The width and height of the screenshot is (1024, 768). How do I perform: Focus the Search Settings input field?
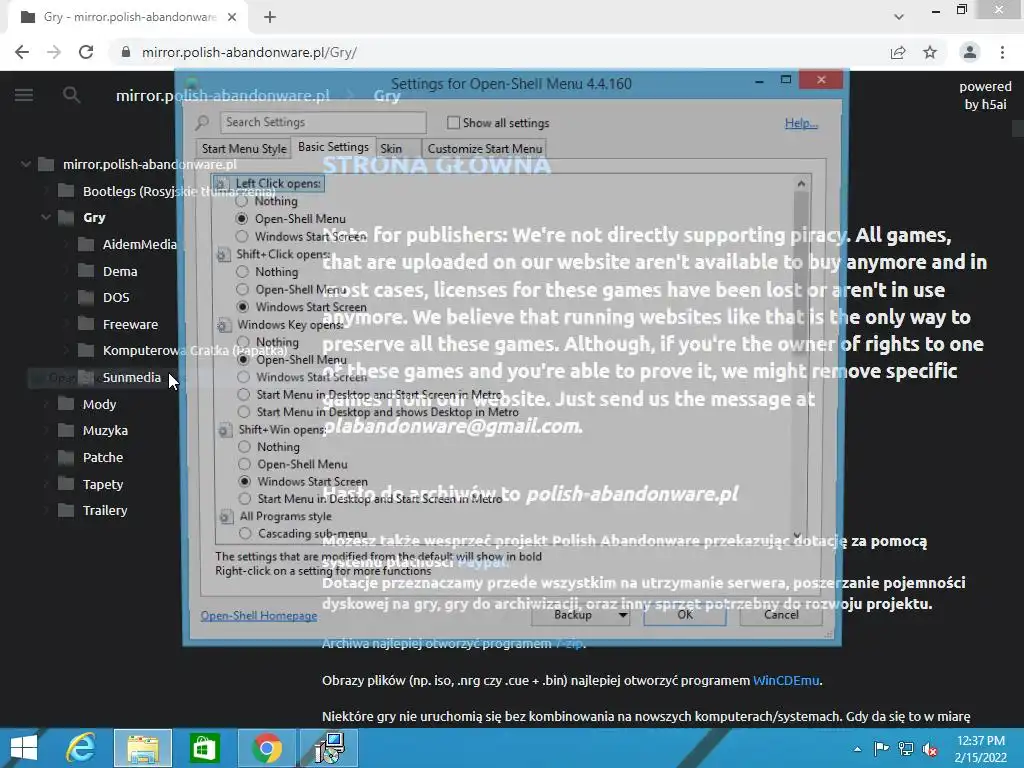(323, 122)
